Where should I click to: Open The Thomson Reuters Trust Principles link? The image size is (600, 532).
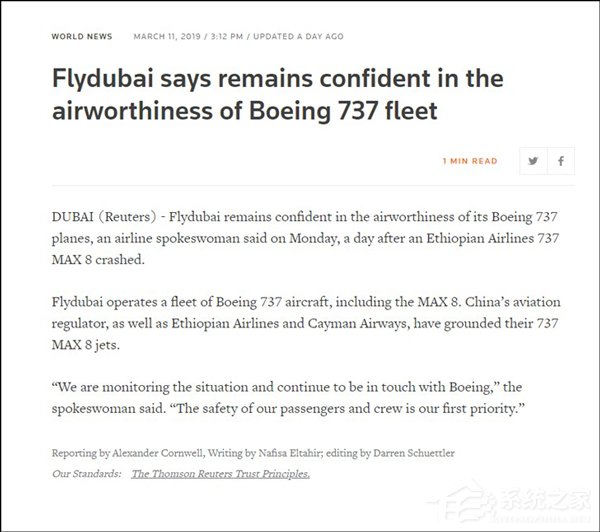coord(220,473)
